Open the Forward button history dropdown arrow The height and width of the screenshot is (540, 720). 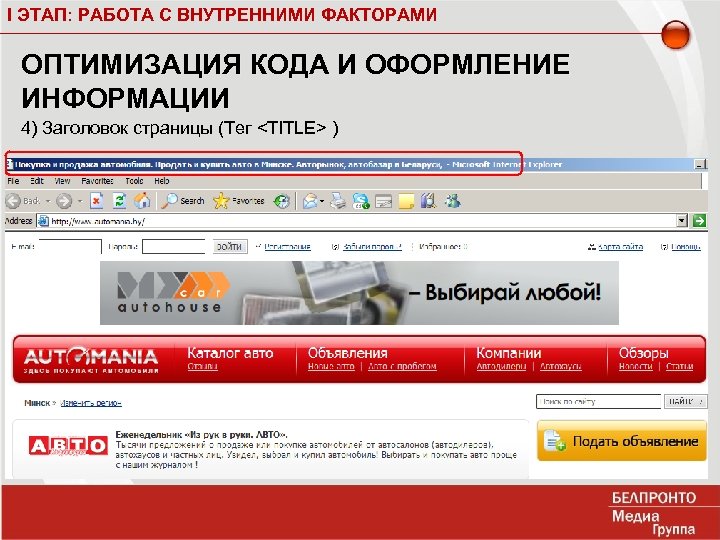coord(80,201)
